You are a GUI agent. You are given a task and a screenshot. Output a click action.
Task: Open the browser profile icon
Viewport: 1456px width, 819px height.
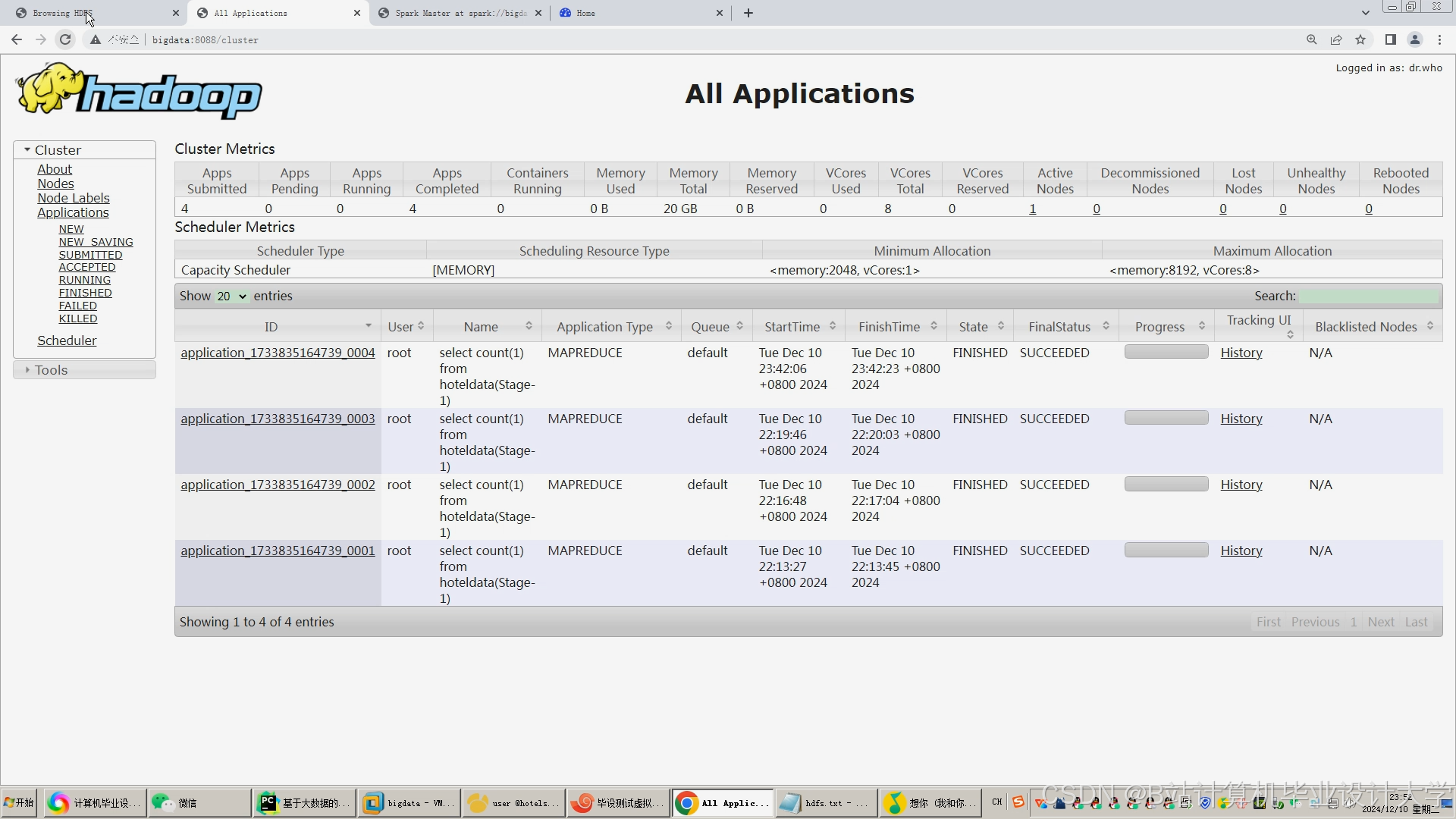(x=1415, y=39)
